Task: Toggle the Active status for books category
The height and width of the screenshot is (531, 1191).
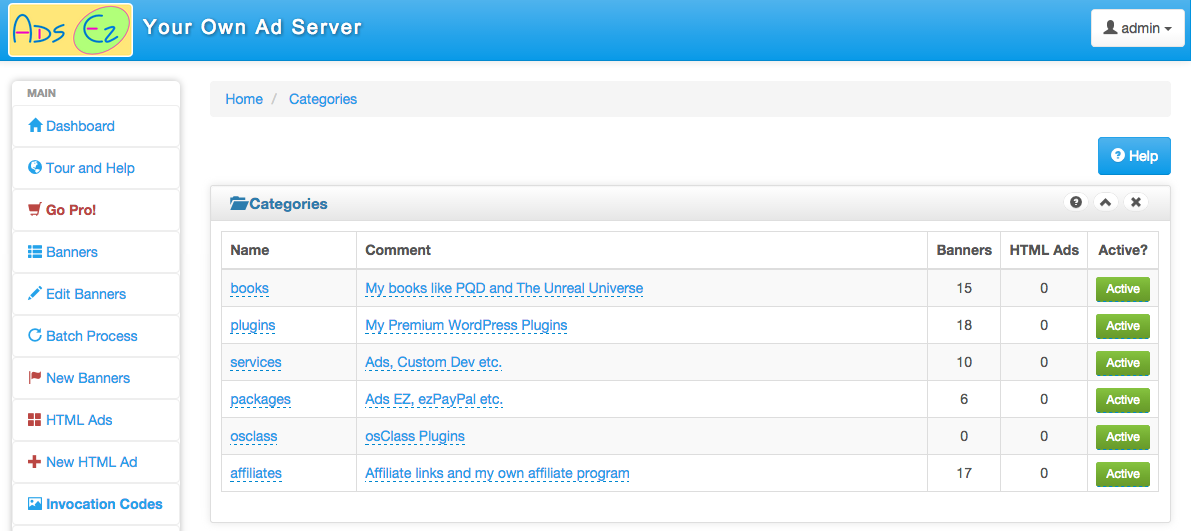Action: click(x=1123, y=289)
